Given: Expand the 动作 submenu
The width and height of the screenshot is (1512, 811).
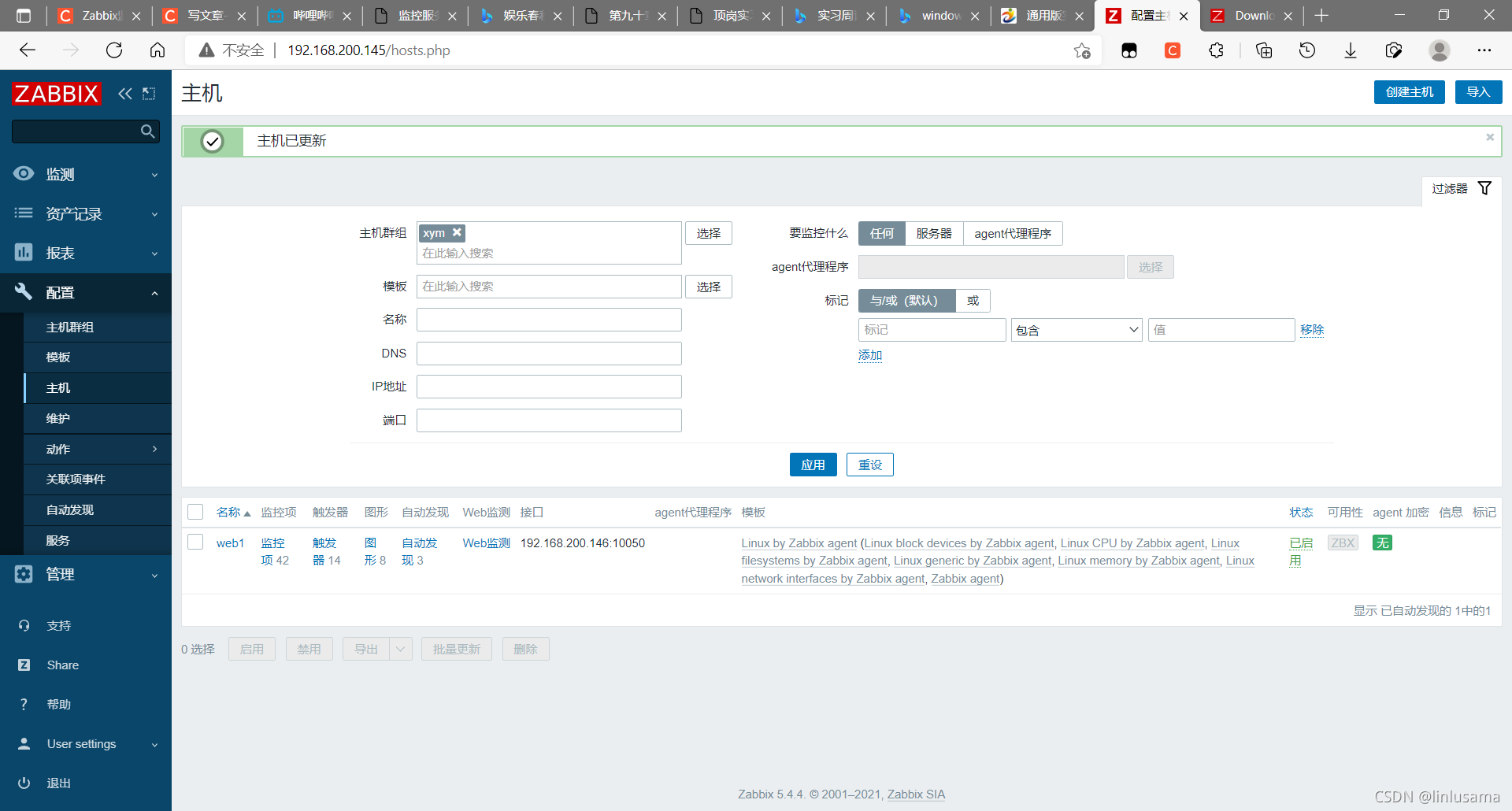Looking at the screenshot, I should [98, 449].
